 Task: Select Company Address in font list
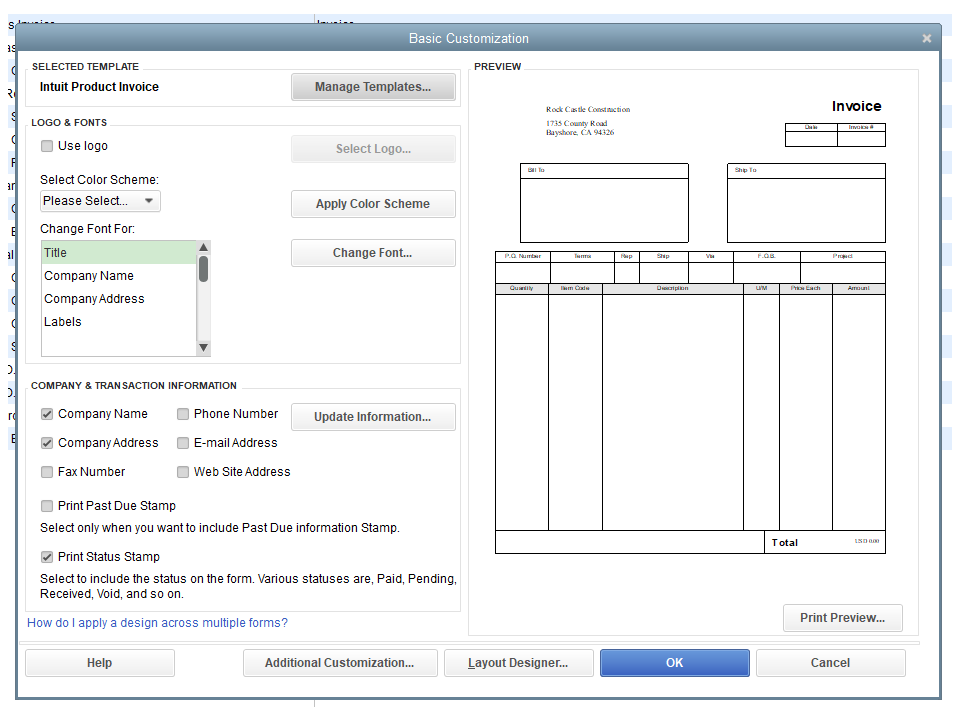[119, 299]
